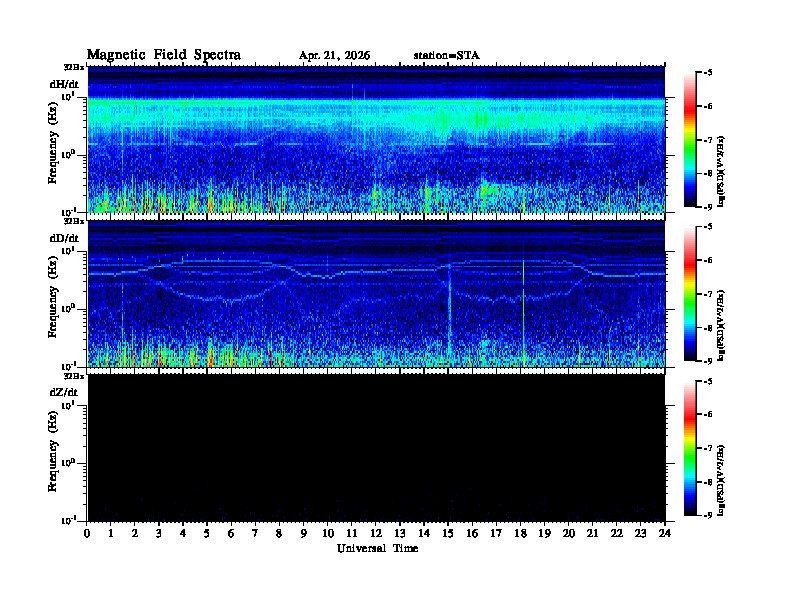The height and width of the screenshot is (612, 792).
Task: Click hour label 0 on time axis
Action: (x=87, y=533)
